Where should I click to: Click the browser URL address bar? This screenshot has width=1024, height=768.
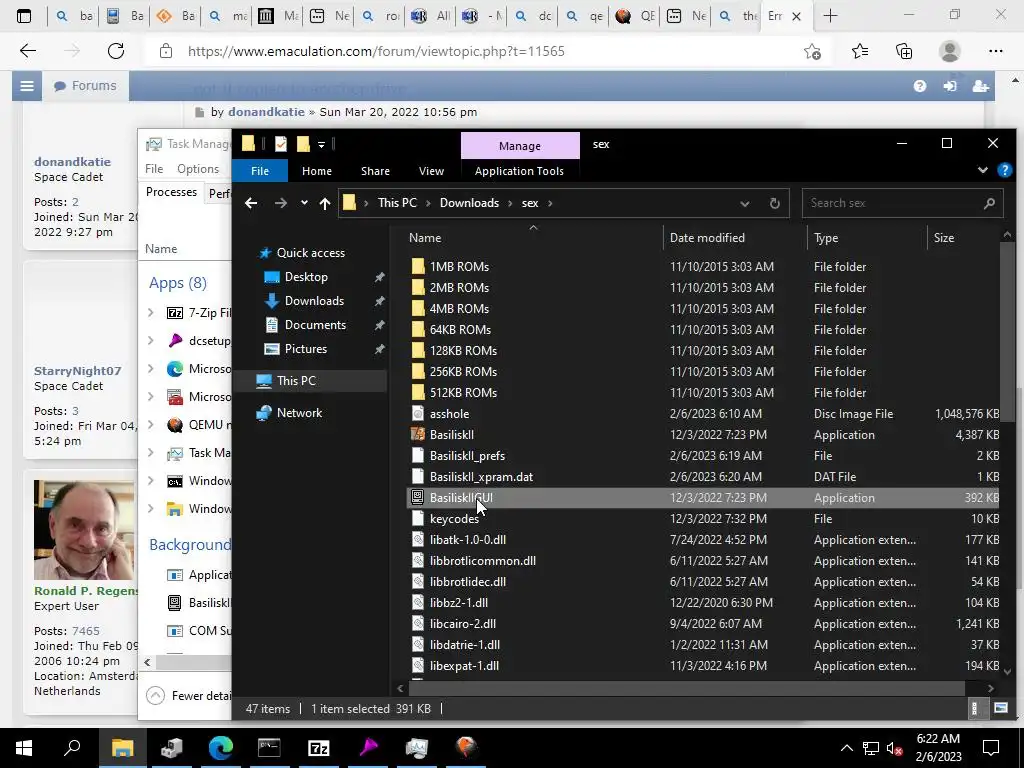376,51
